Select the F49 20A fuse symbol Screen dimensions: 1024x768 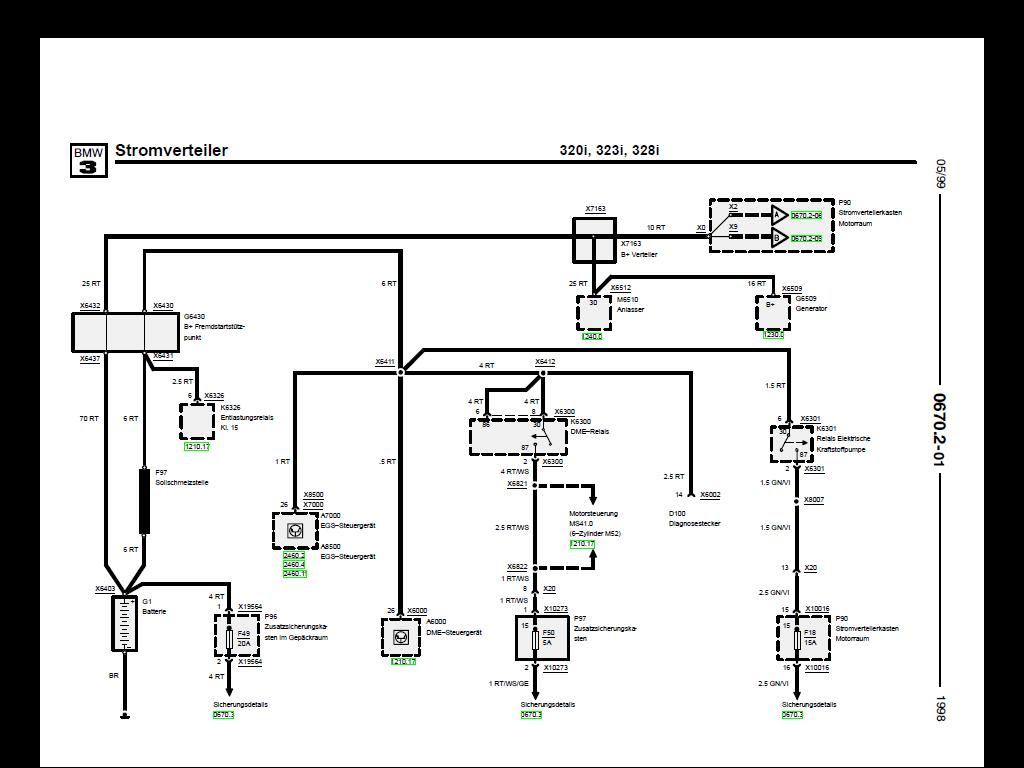pyautogui.click(x=229, y=638)
